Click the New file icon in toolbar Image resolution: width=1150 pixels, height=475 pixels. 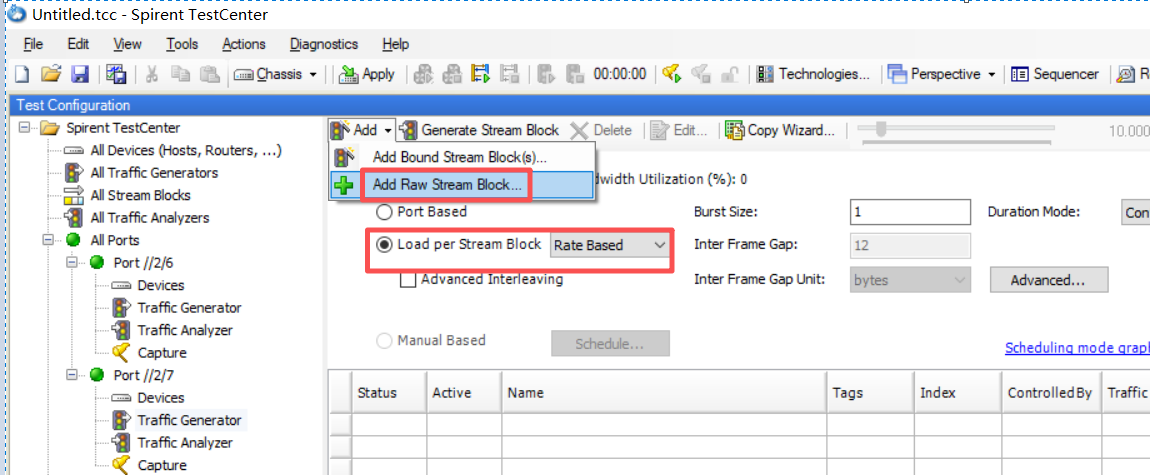(23, 74)
